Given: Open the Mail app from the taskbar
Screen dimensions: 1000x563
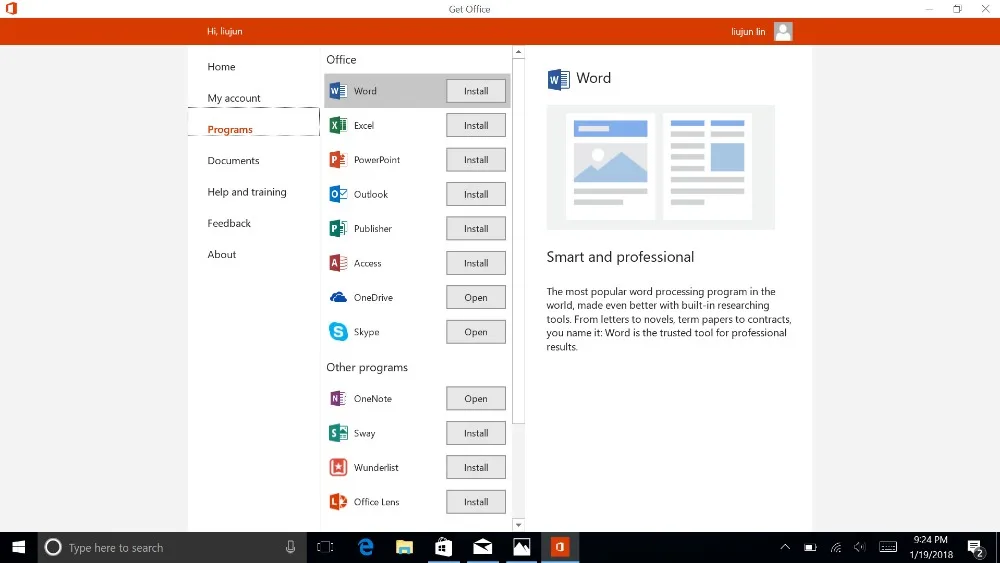Looking at the screenshot, I should tap(482, 547).
